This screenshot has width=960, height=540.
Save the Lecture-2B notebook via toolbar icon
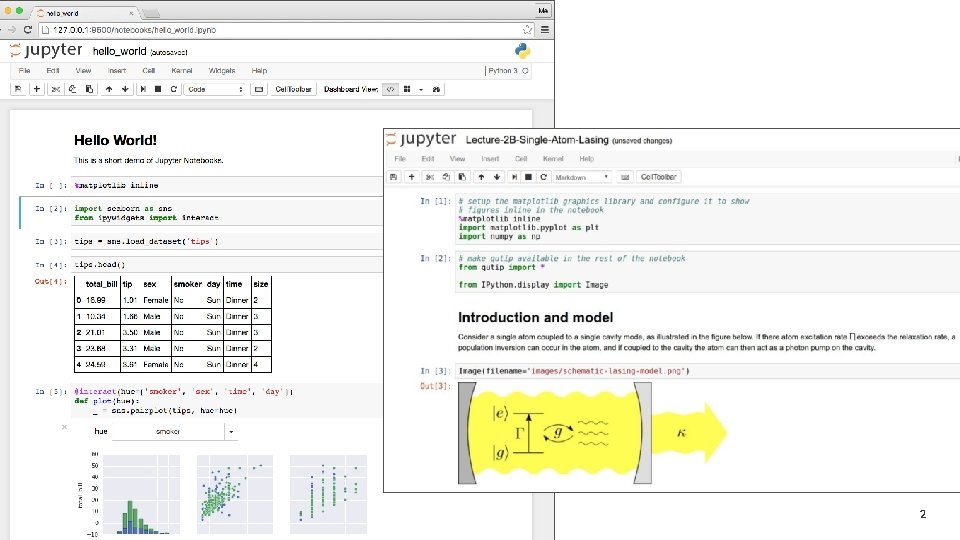point(394,177)
